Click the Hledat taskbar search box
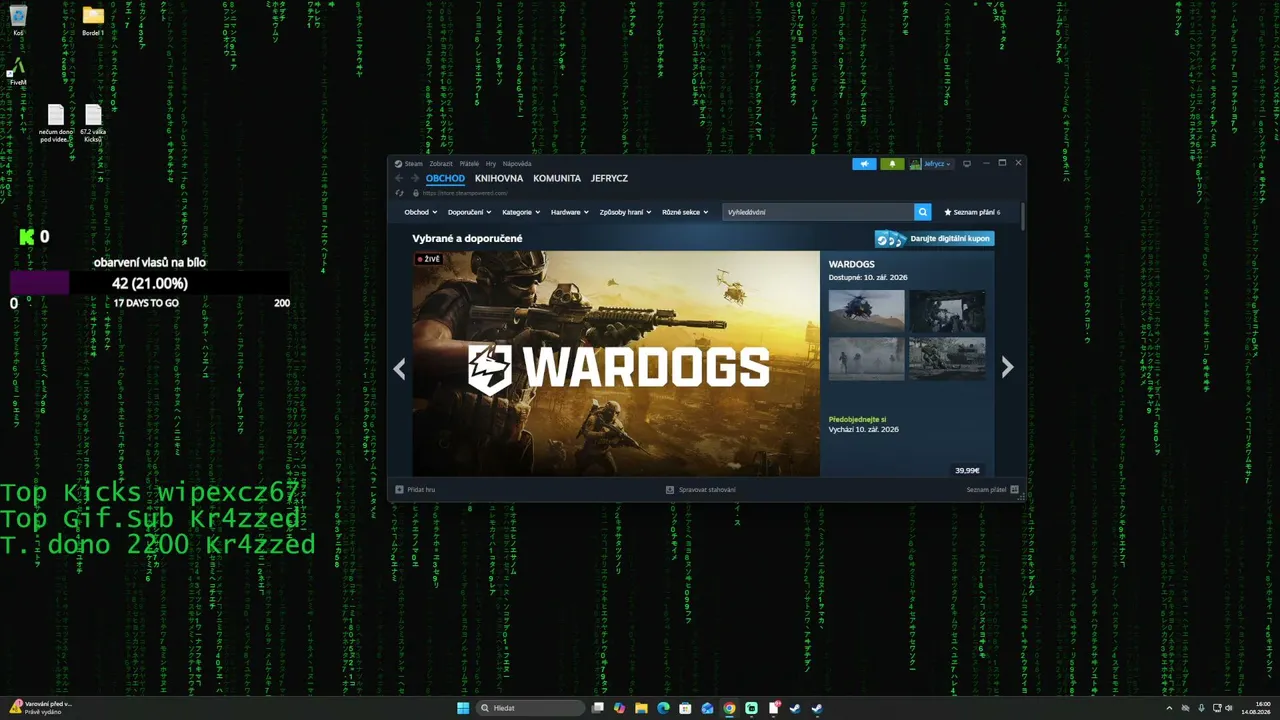This screenshot has width=1280, height=720. [x=529, y=708]
